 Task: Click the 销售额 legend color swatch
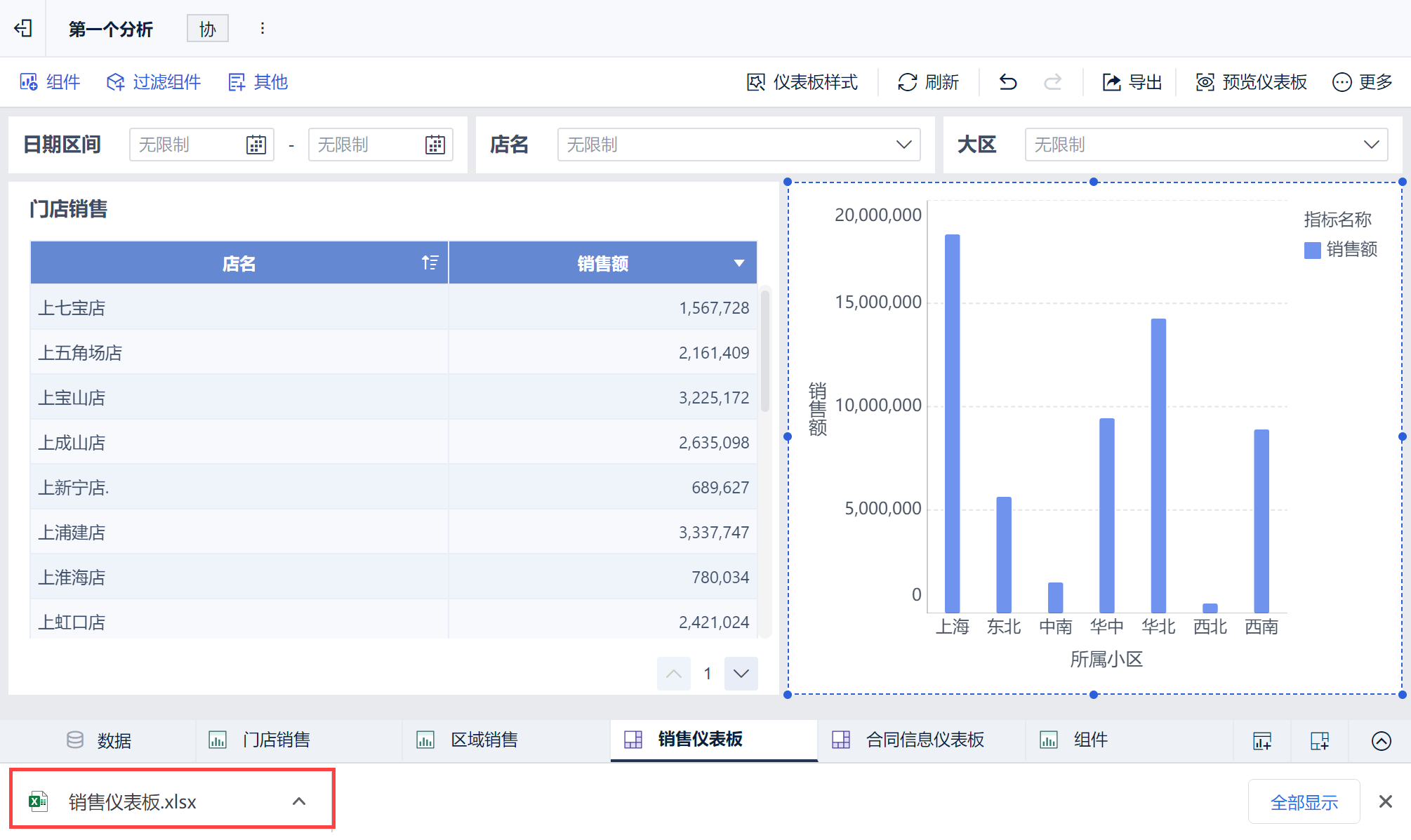[x=1312, y=251]
